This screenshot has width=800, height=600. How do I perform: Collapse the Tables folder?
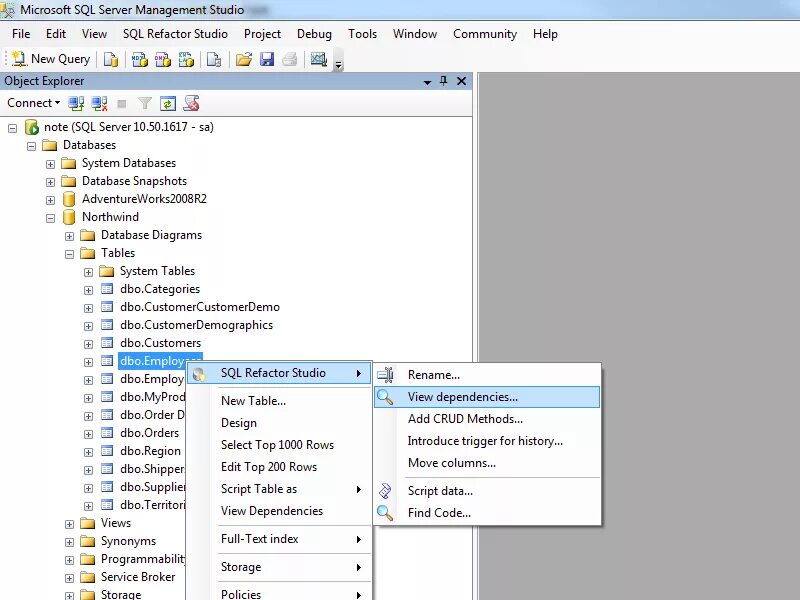coord(69,254)
